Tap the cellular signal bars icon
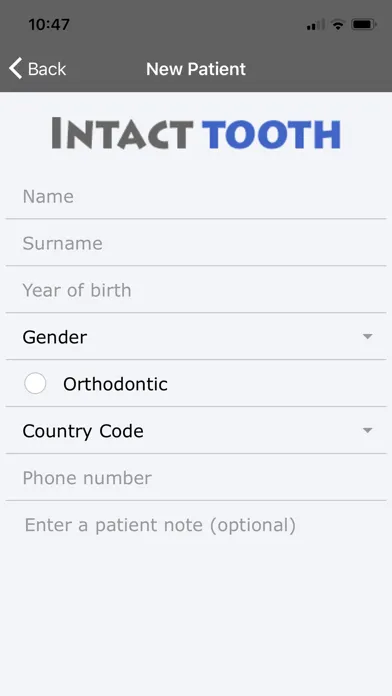The image size is (392, 696). point(316,25)
